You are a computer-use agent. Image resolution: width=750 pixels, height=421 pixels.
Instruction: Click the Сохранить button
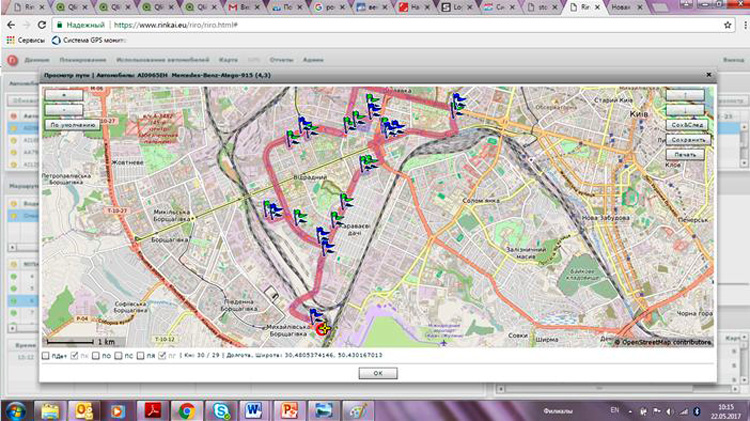pos(688,139)
